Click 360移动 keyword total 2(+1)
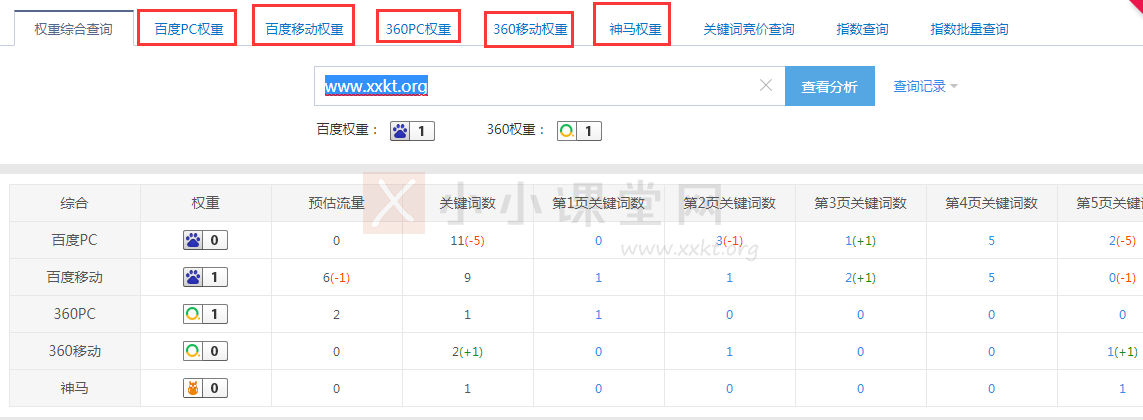Image resolution: width=1143 pixels, height=420 pixels. [467, 351]
